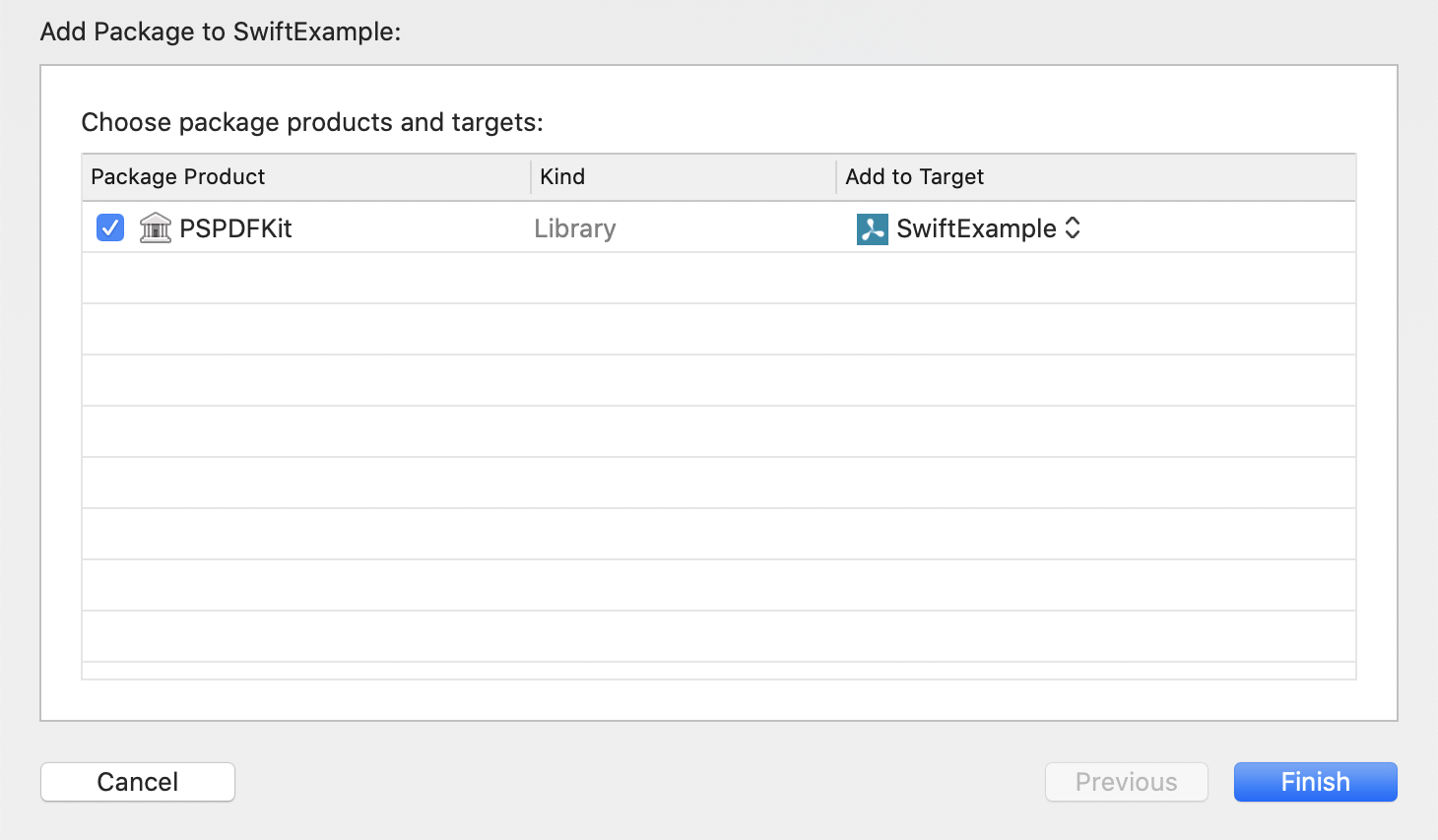1438x840 pixels.
Task: Click the Package Product column header
Action: (x=177, y=176)
